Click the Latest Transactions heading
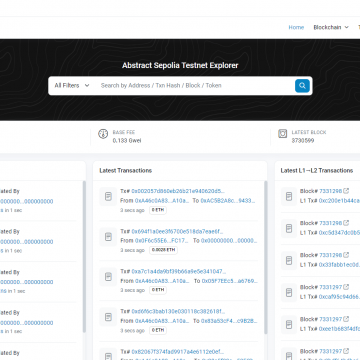This screenshot has width=360, height=360. (x=126, y=171)
